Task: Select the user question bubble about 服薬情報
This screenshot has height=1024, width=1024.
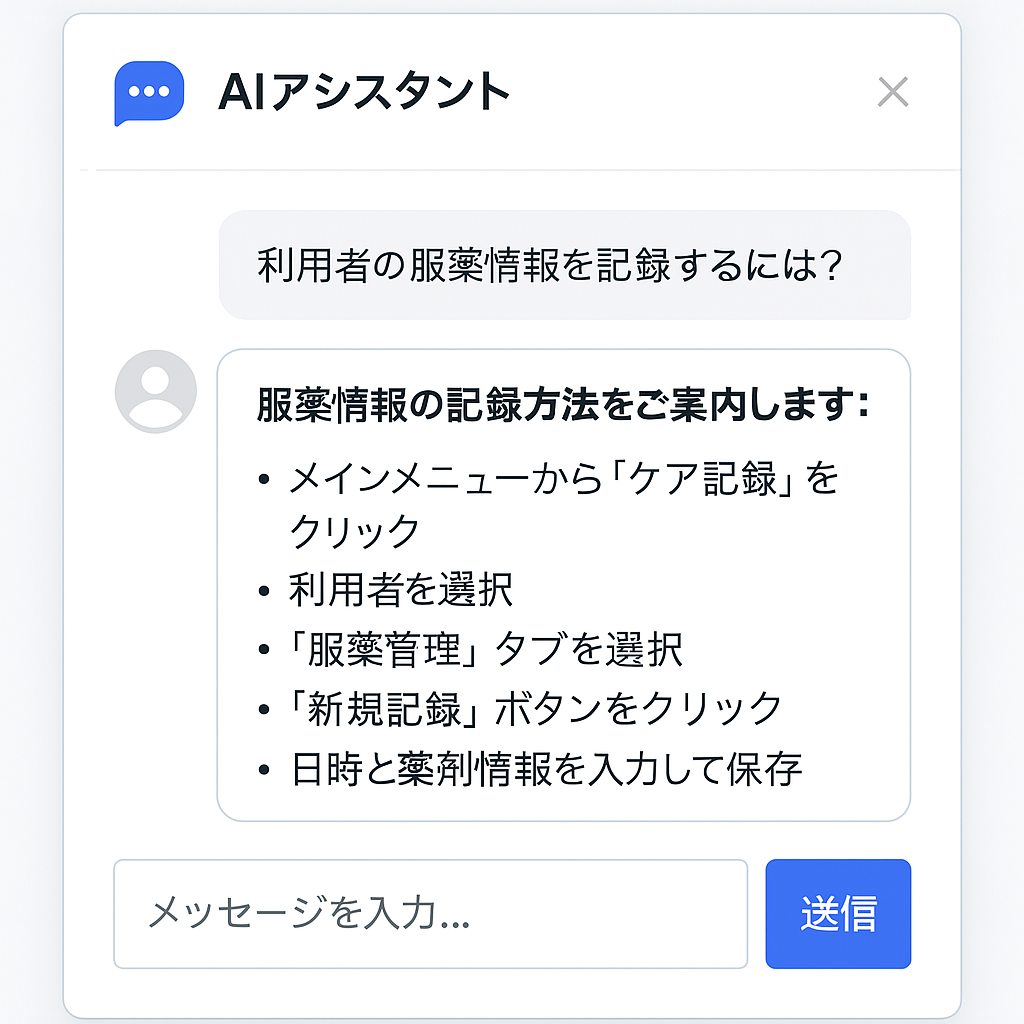Action: [x=566, y=264]
